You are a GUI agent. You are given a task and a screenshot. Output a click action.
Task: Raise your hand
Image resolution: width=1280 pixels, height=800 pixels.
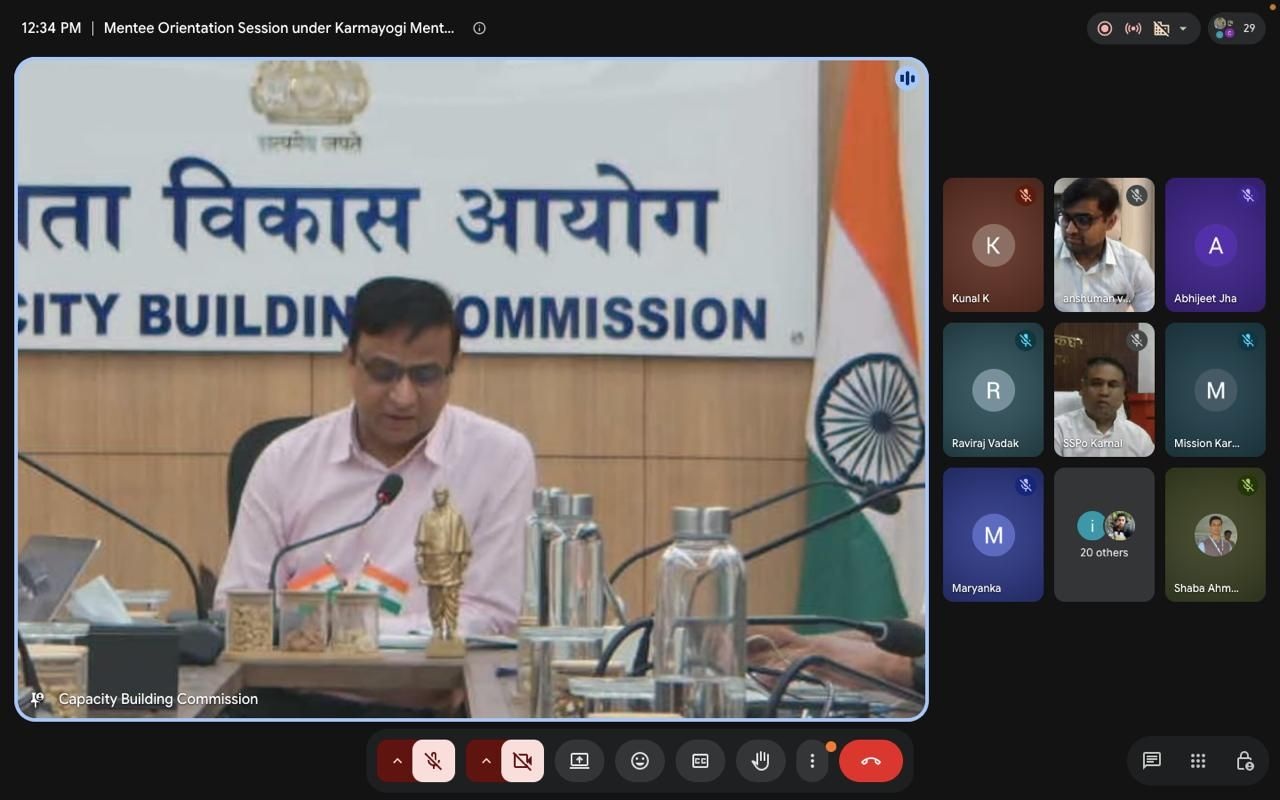(x=761, y=761)
